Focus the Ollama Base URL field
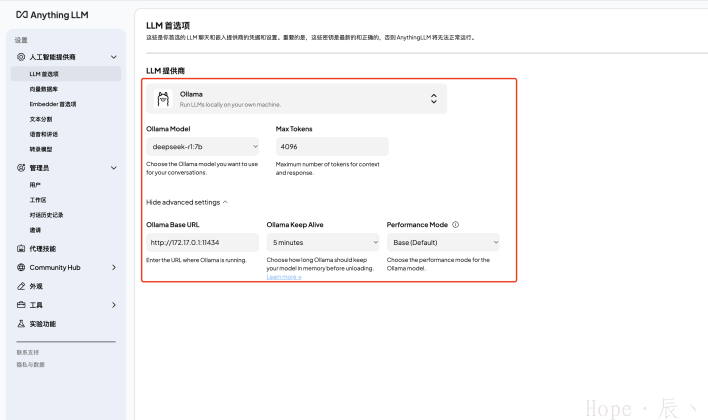This screenshot has width=708, height=420. [x=203, y=243]
